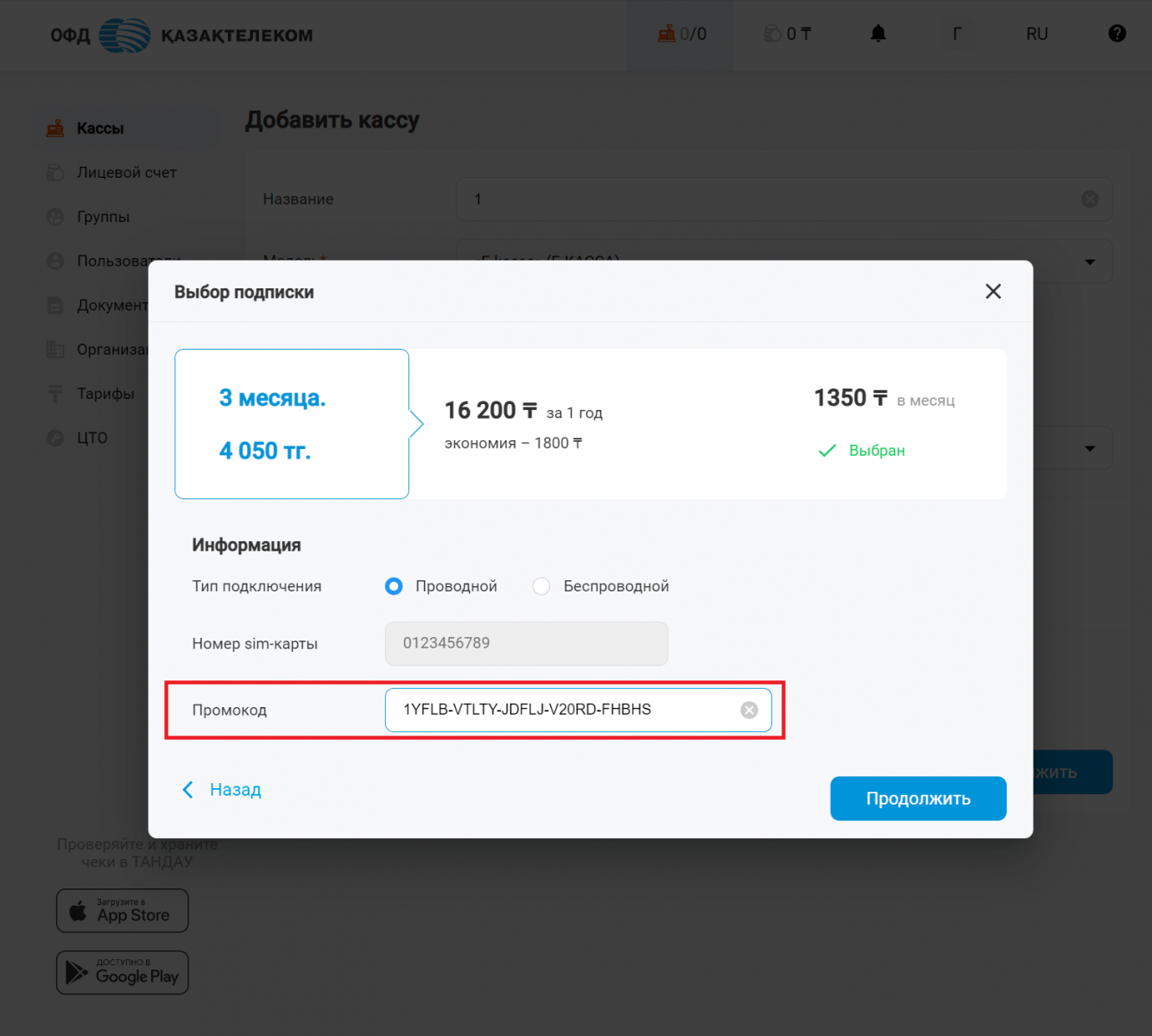Click the Пользователи sidebar icon

[x=55, y=261]
